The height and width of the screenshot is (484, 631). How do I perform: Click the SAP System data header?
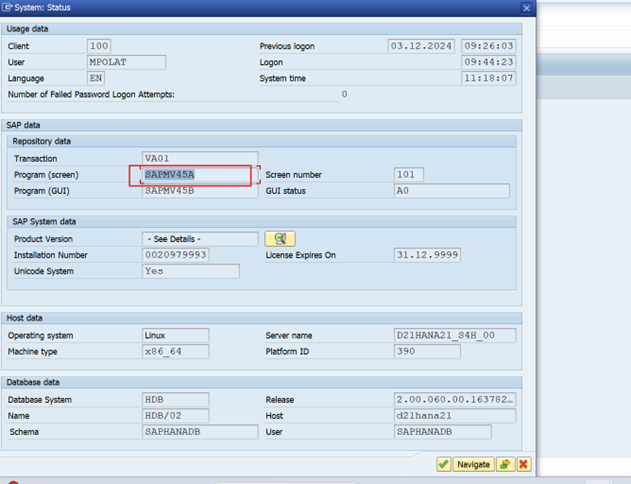pos(262,222)
